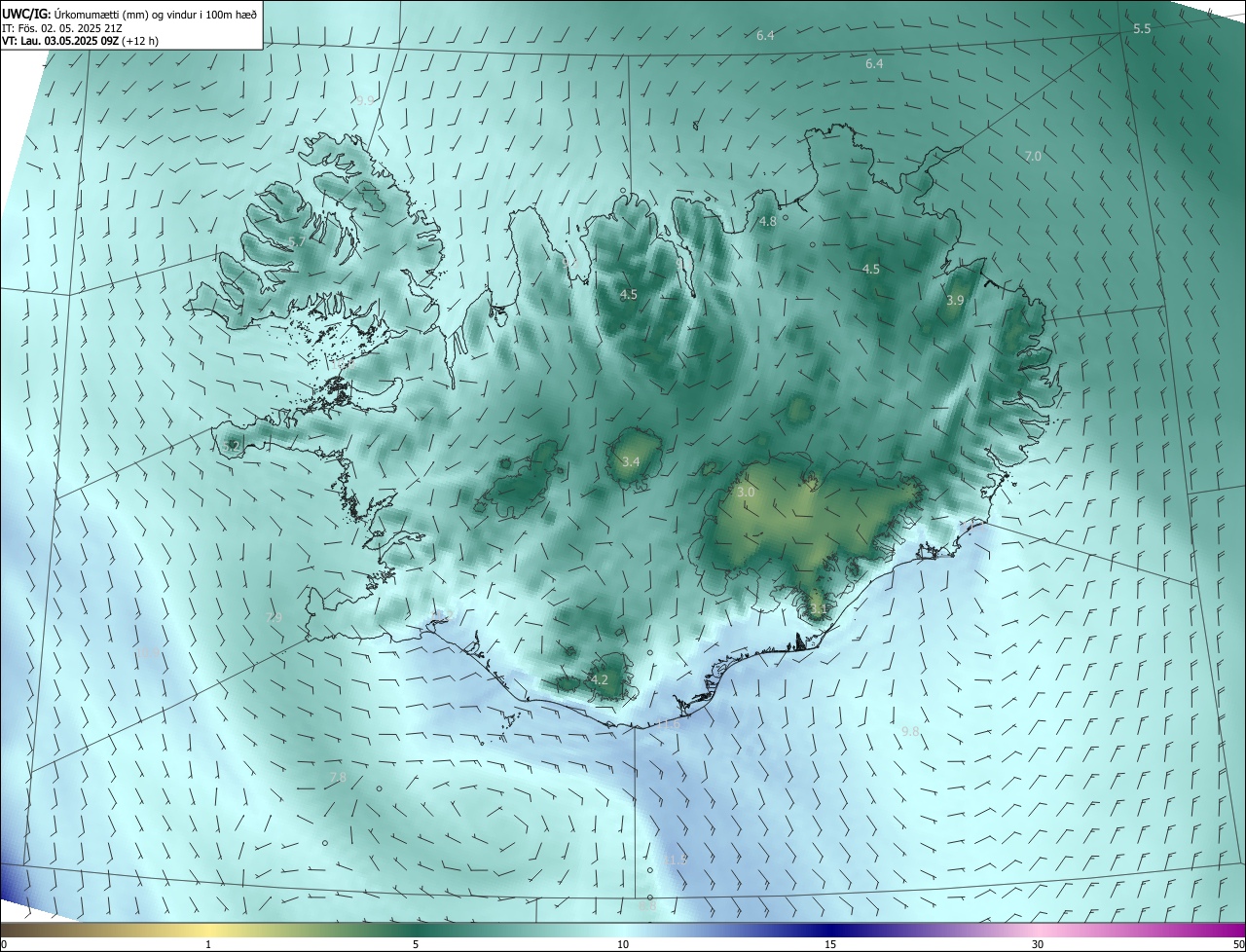
Task: Click the 7.8 value over the sea
Action: [338, 777]
